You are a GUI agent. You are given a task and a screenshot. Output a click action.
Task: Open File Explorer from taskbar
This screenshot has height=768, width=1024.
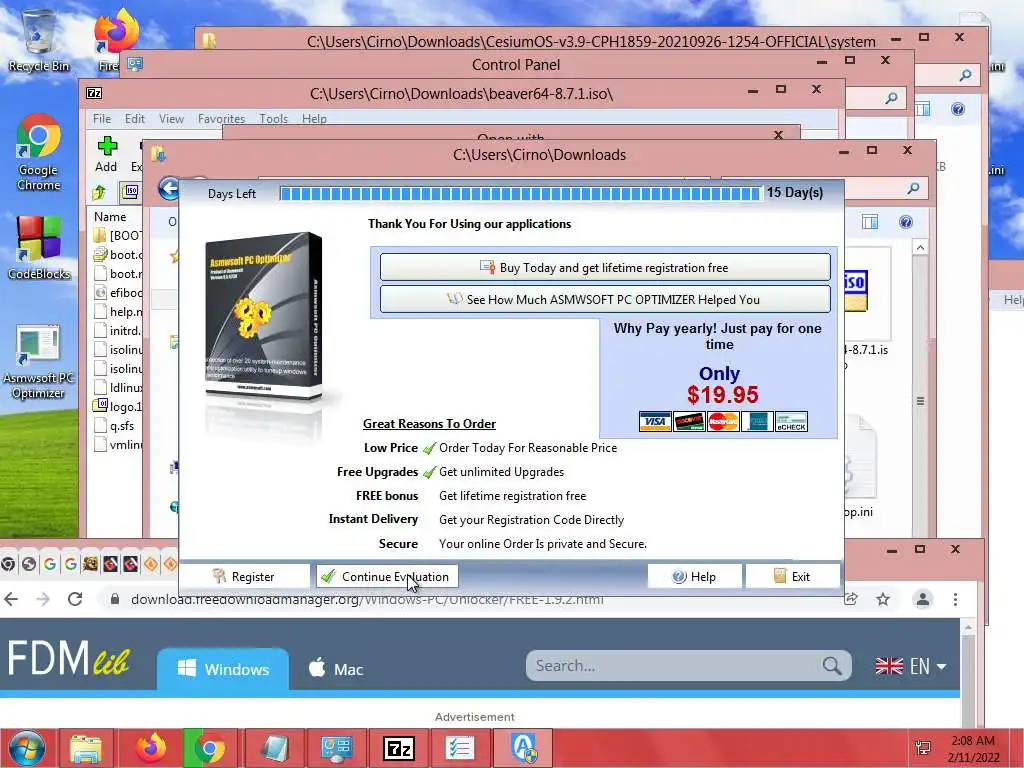pyautogui.click(x=86, y=748)
